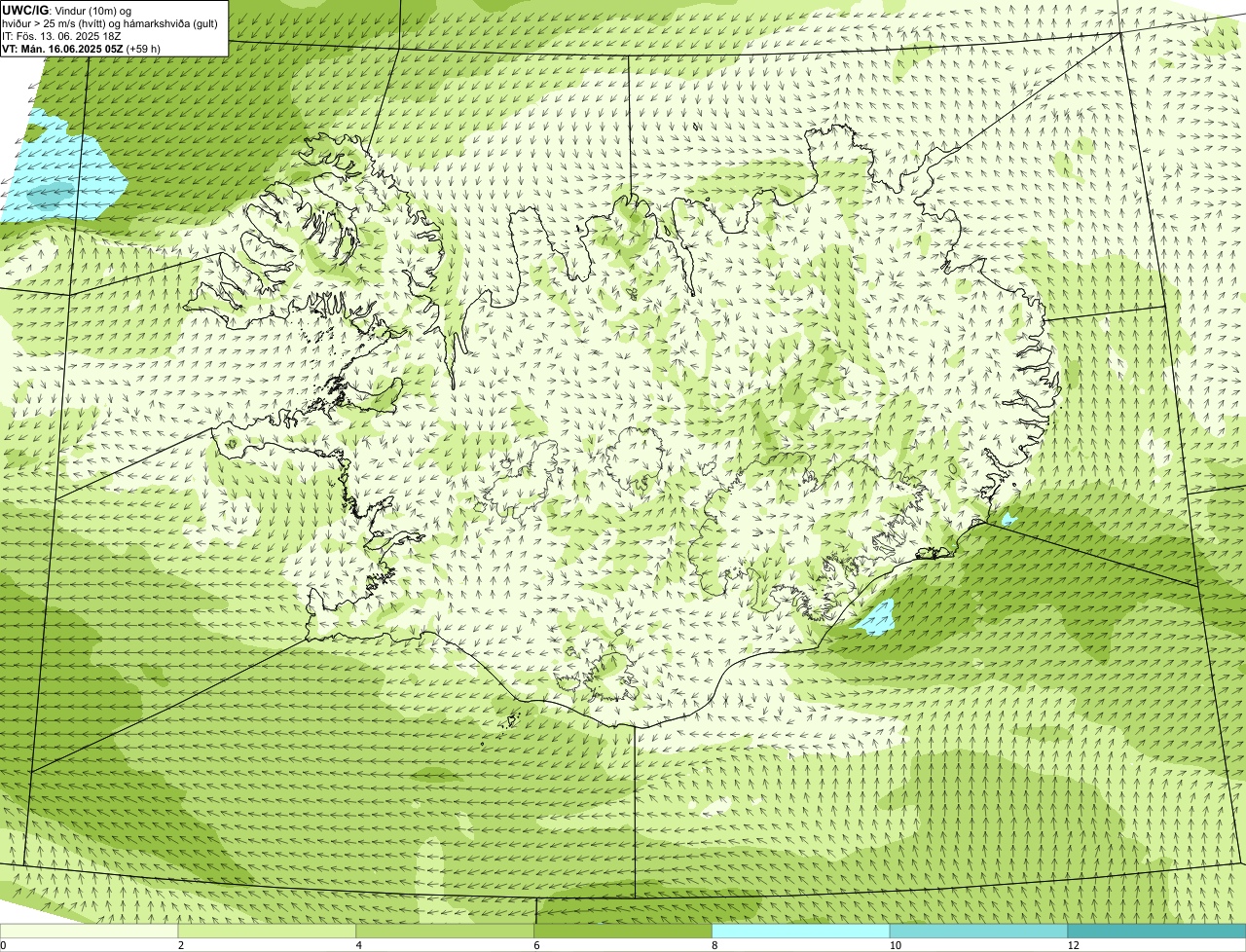Click the forecast offset "(+59 h)"
Screen dimensions: 1246x952
coord(143,48)
